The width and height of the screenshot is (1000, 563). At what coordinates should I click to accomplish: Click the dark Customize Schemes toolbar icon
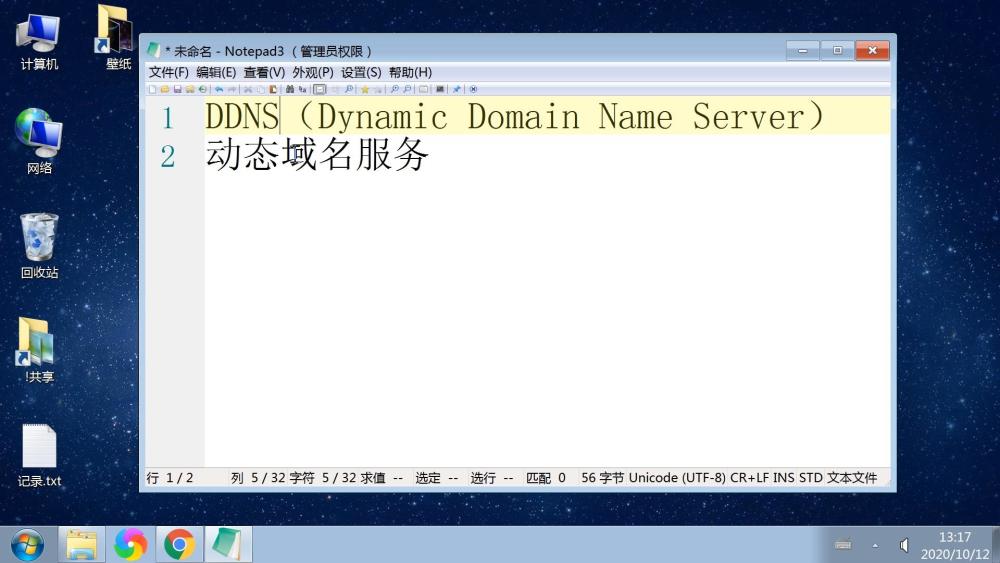(440, 89)
